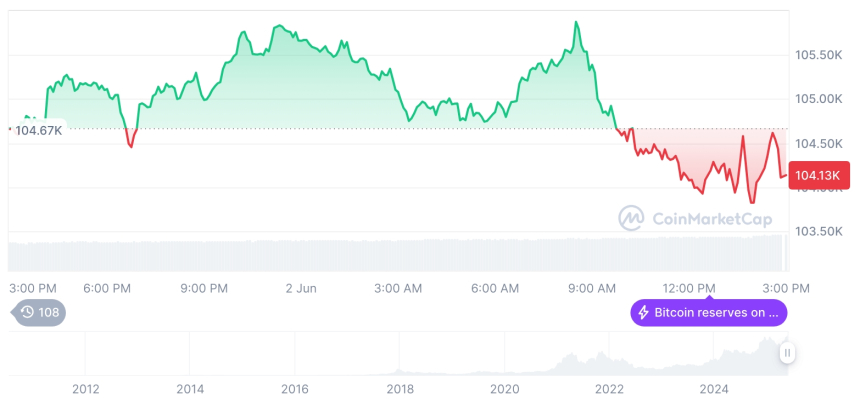Click the red 104.13K current price label
860x401 pixels.
tap(818, 176)
